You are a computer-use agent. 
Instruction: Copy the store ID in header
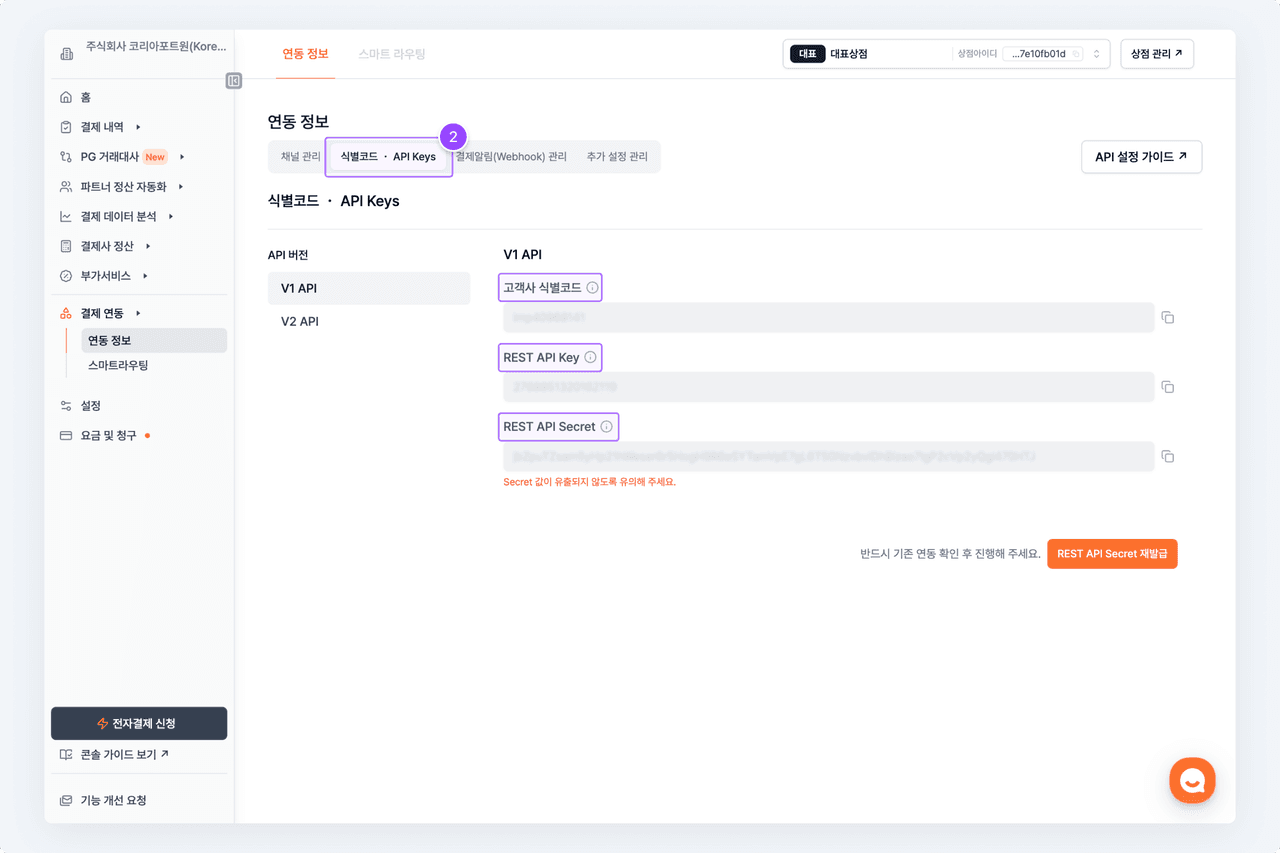[1076, 54]
